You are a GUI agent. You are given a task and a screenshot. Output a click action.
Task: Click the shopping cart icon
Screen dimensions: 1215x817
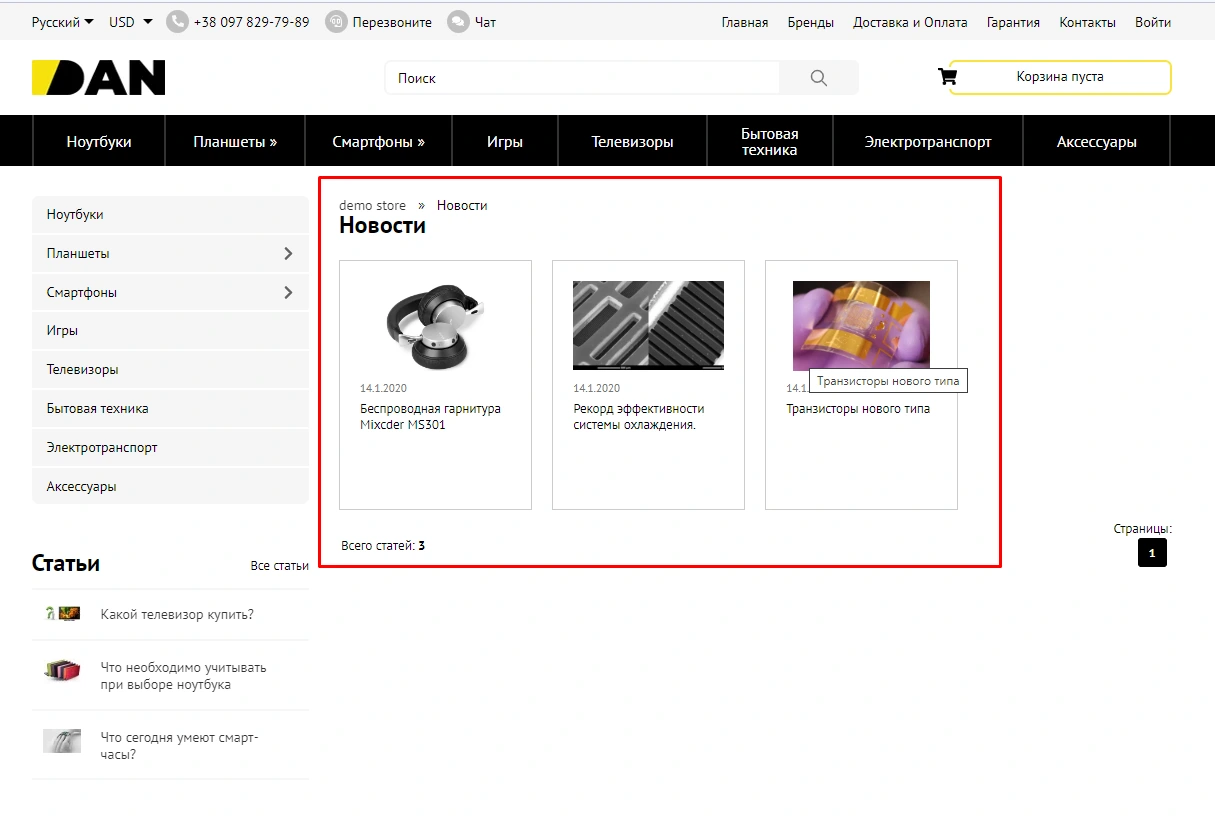(x=946, y=77)
